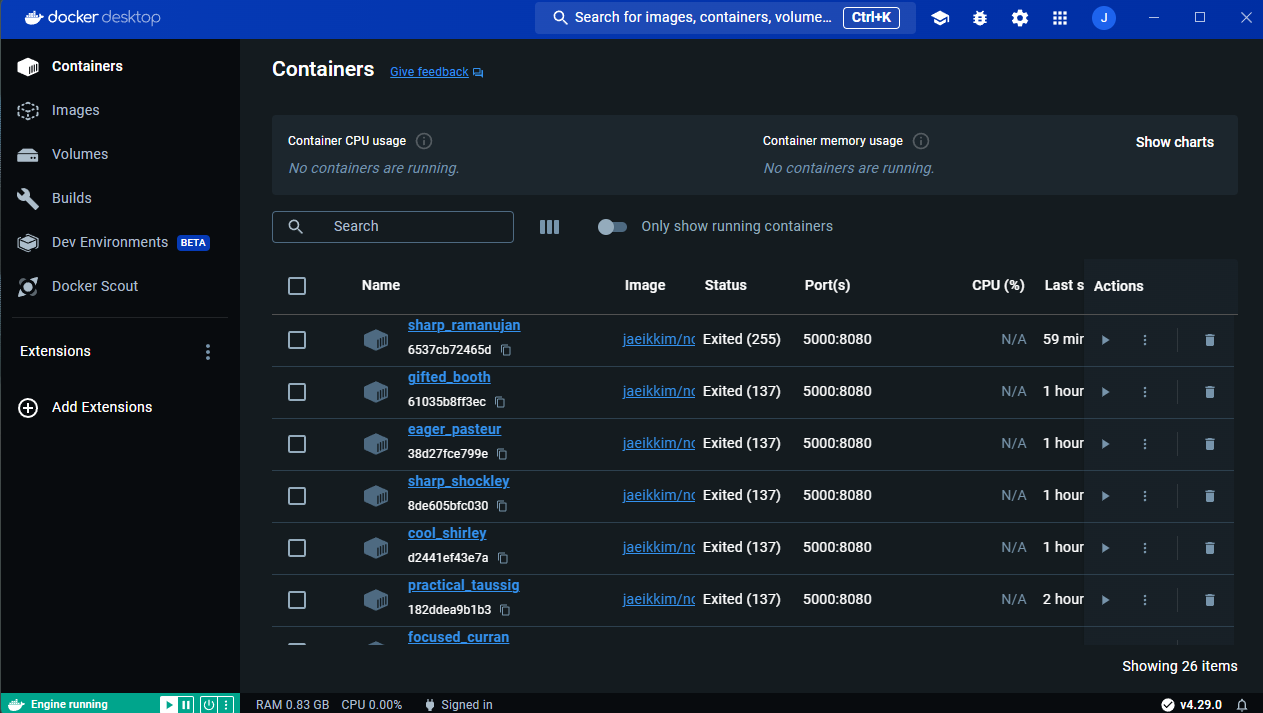
Task: Copy container ID 182ddea9b1b3
Action: tap(505, 610)
